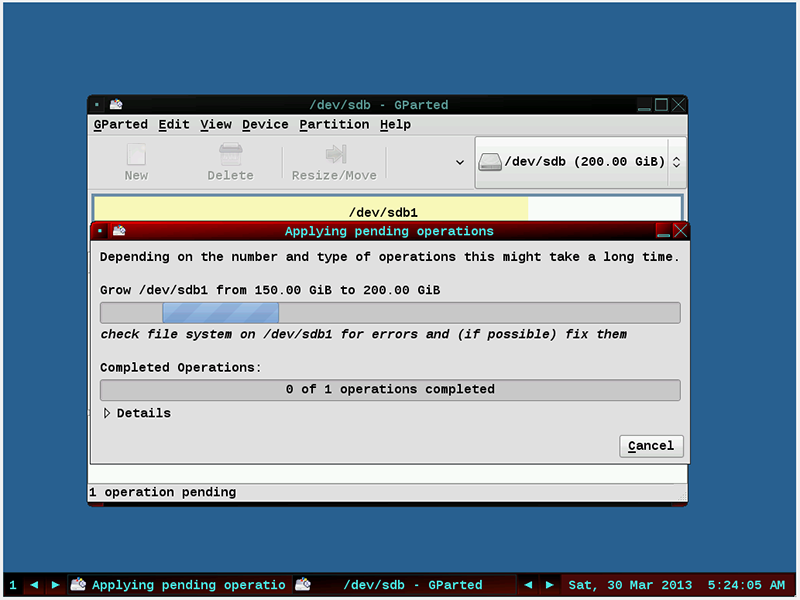Open the /dev/sdb device selector combo box
The image size is (800, 600).
click(x=581, y=162)
